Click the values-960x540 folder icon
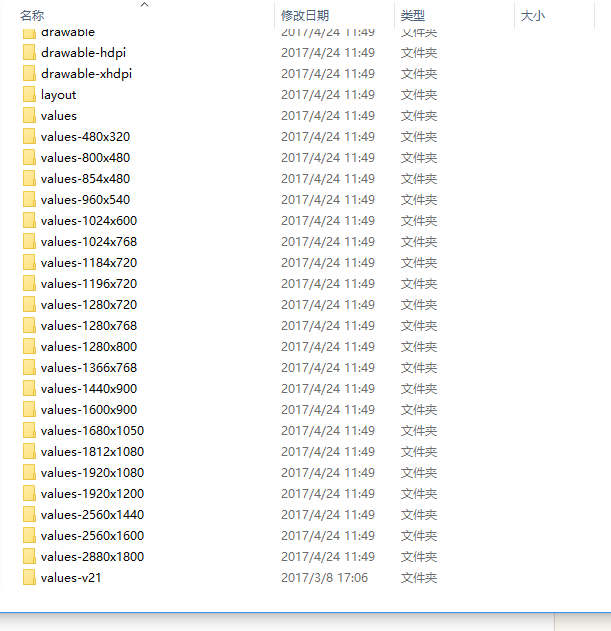 coord(29,200)
